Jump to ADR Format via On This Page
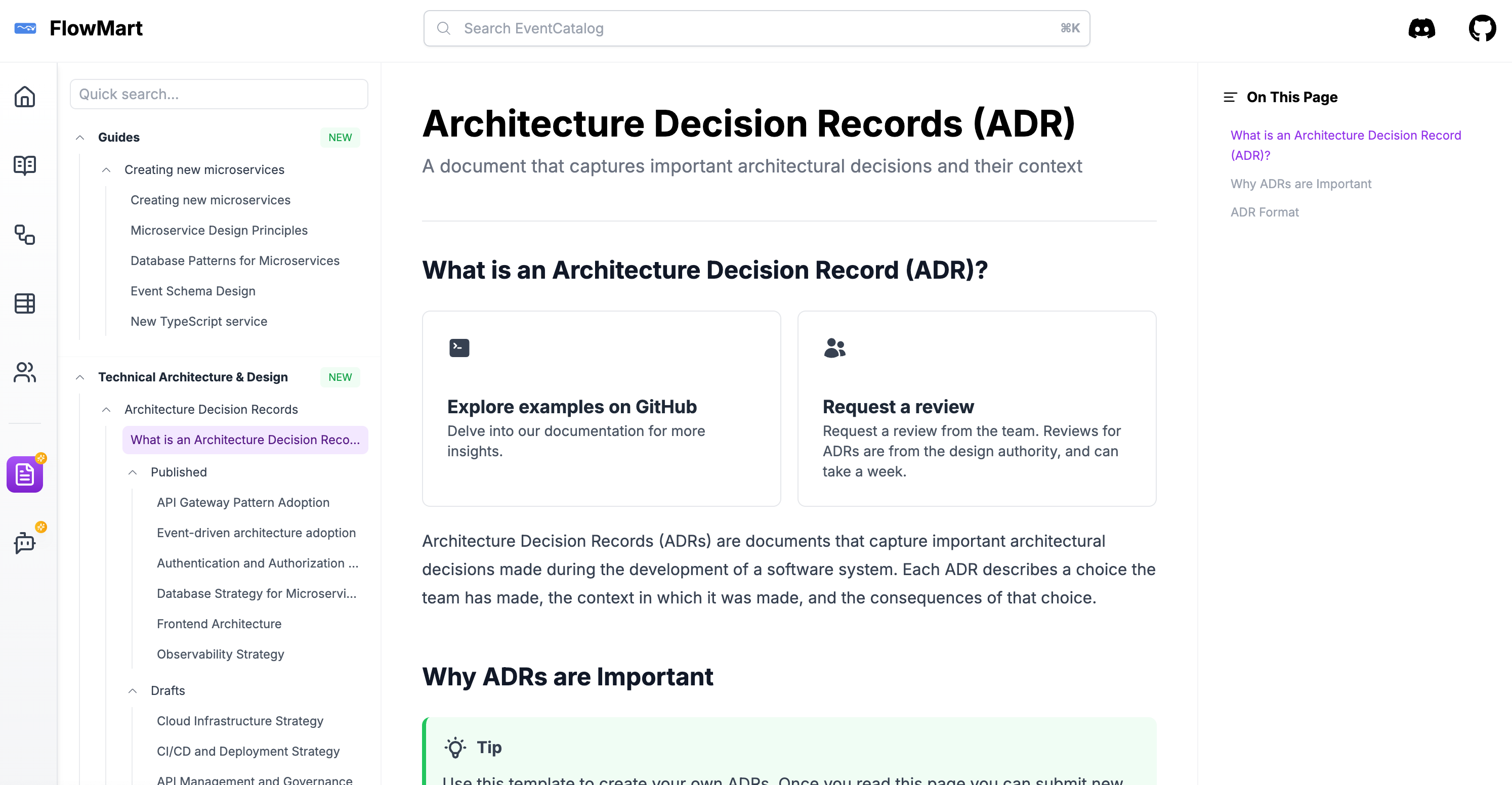1512x785 pixels. [1265, 212]
